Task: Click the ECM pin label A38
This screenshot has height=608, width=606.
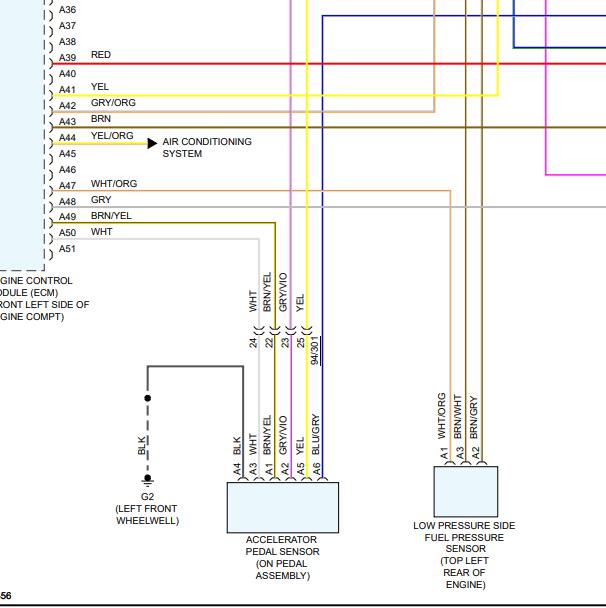Action: pos(67,41)
